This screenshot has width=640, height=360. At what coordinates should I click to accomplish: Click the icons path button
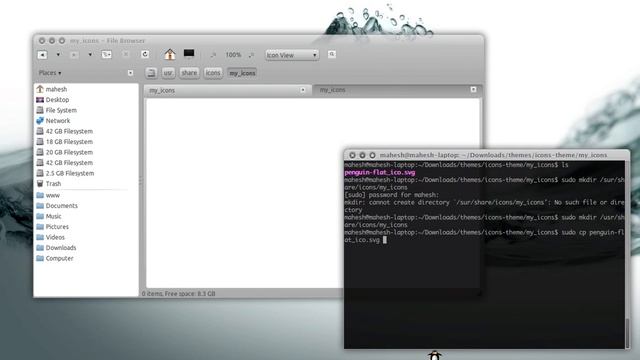(x=213, y=73)
